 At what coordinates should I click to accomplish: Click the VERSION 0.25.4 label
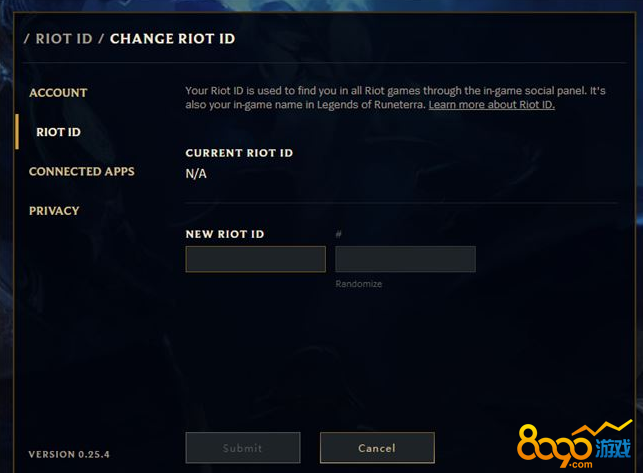[69, 455]
